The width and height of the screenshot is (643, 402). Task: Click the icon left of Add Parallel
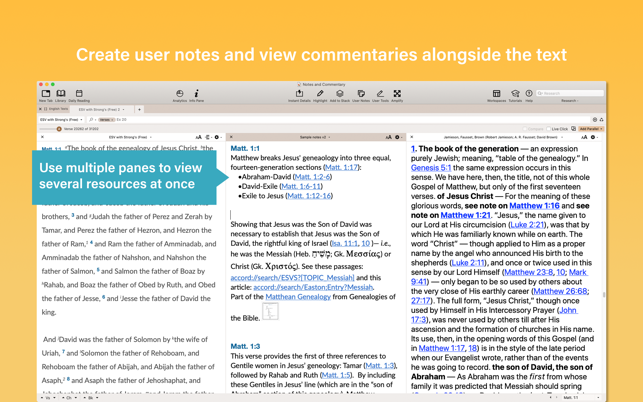573,129
